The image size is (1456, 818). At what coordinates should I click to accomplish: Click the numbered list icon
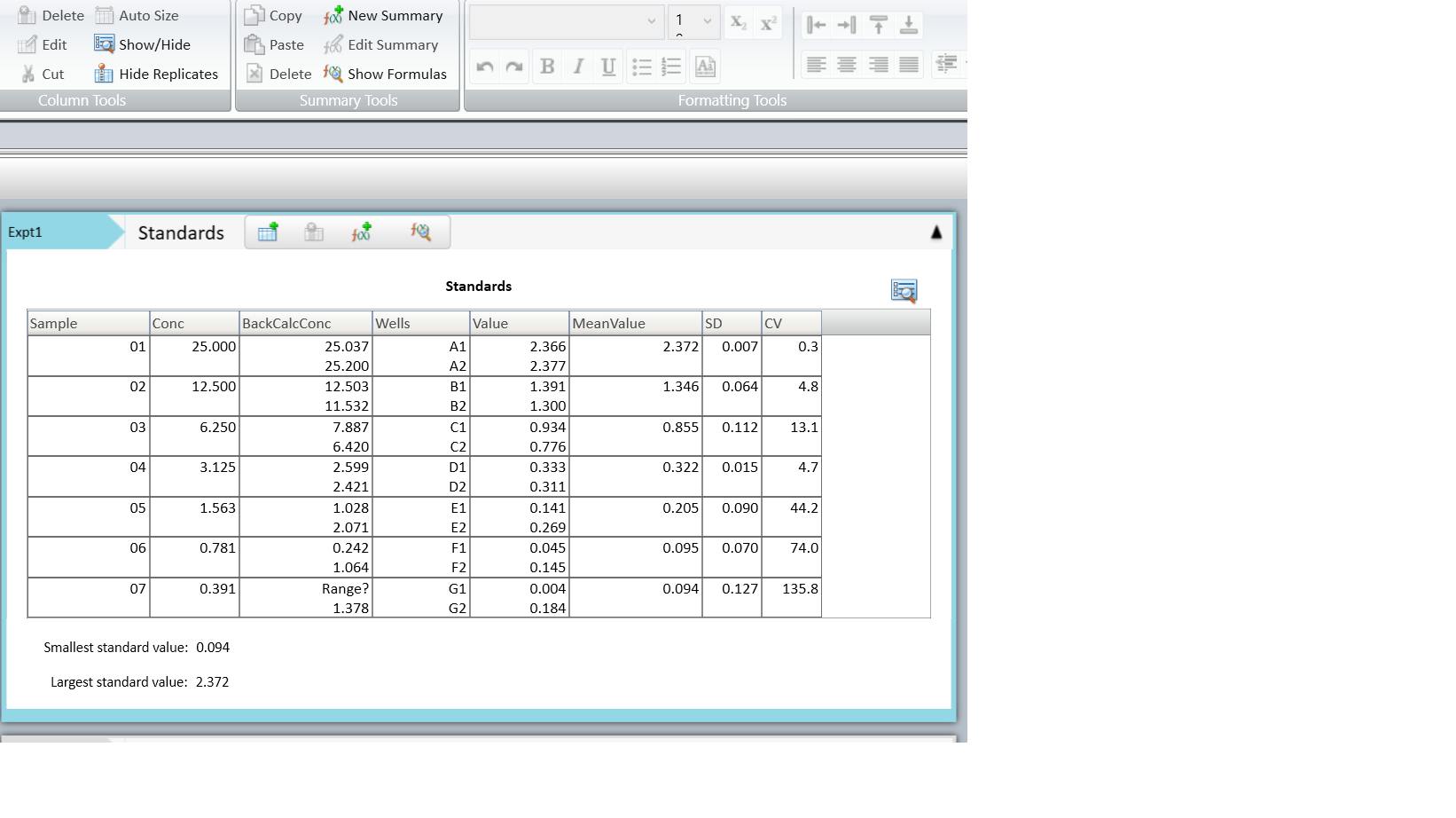point(671,67)
